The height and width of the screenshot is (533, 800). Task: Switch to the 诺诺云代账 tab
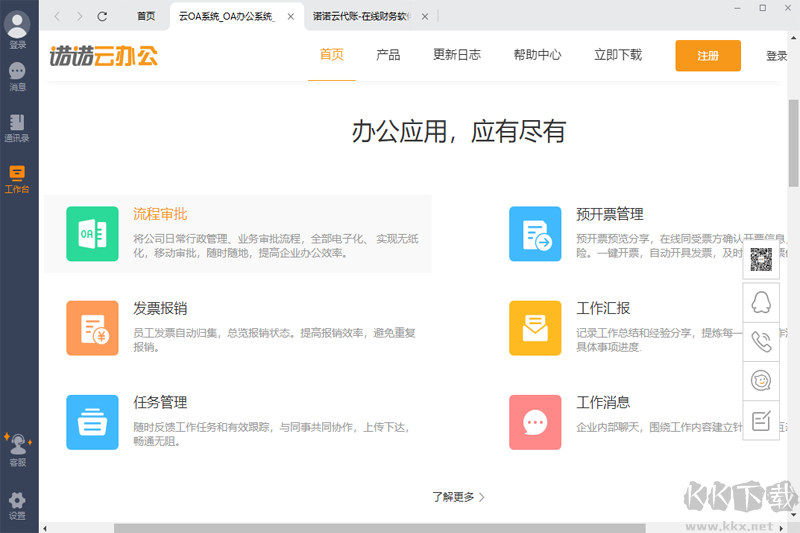click(x=362, y=16)
